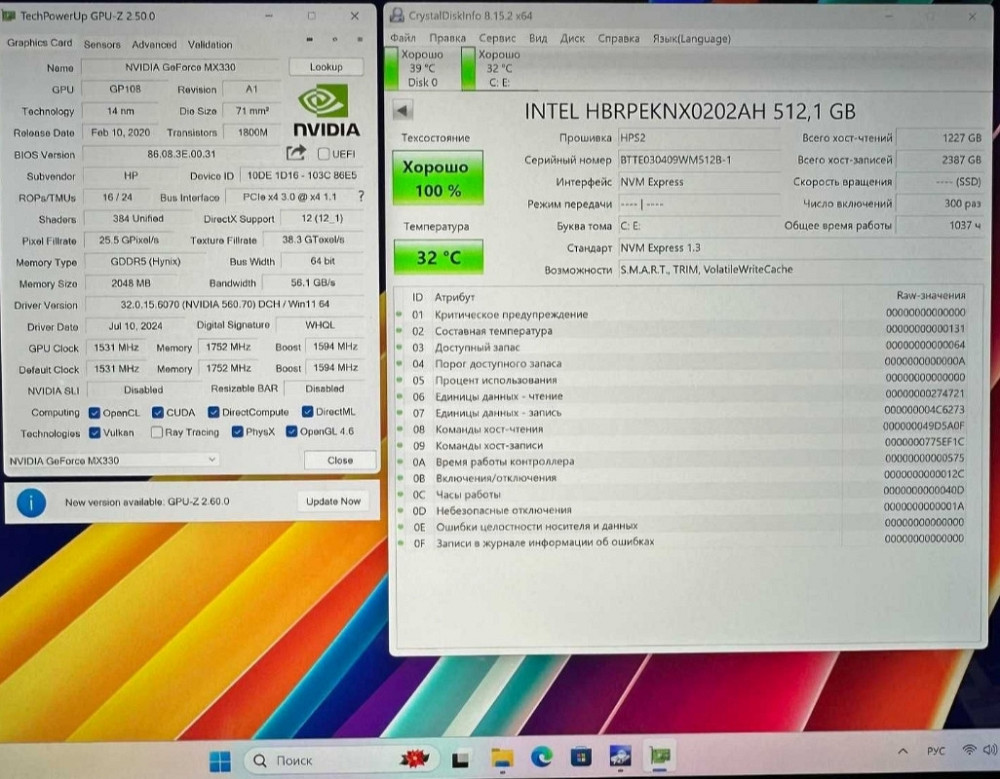Open the NVIDIA GeForce MX330 GPU dropdown

pyautogui.click(x=112, y=460)
